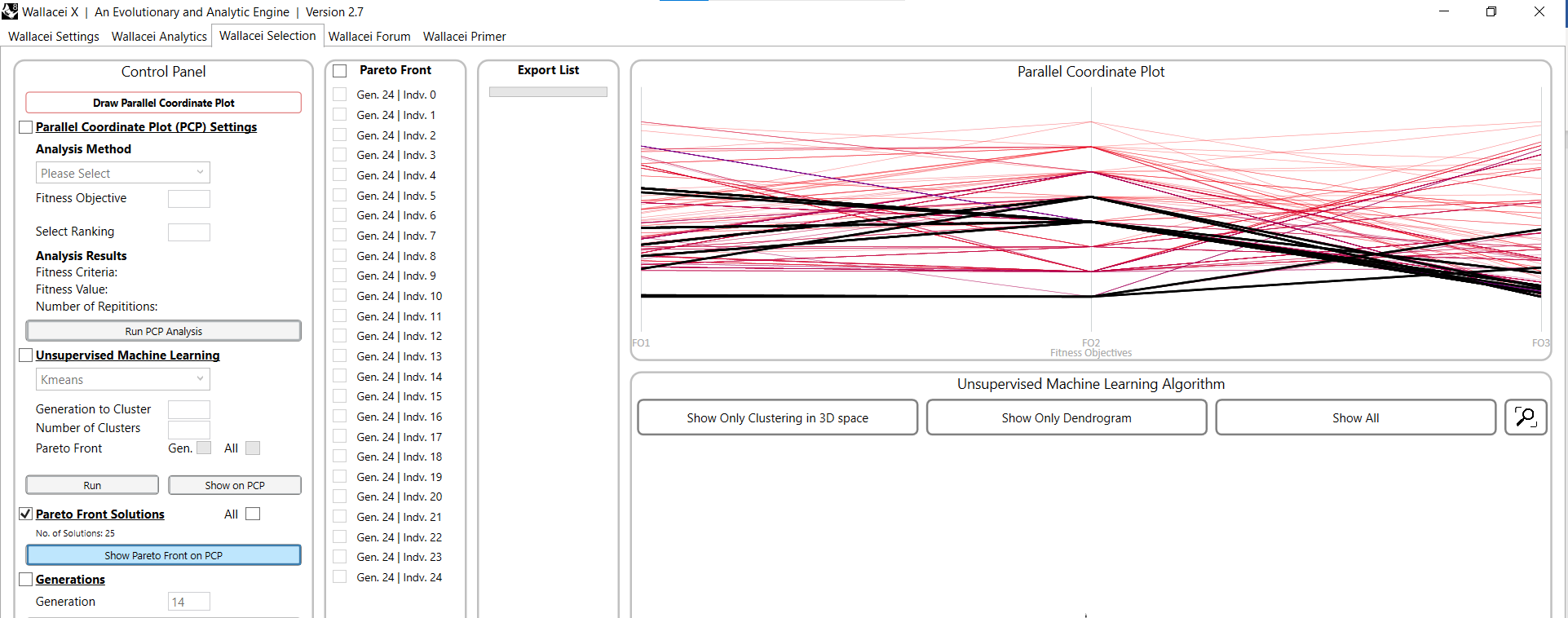Image resolution: width=1568 pixels, height=618 pixels.
Task: Click the Export List progress bar
Action: 548,92
